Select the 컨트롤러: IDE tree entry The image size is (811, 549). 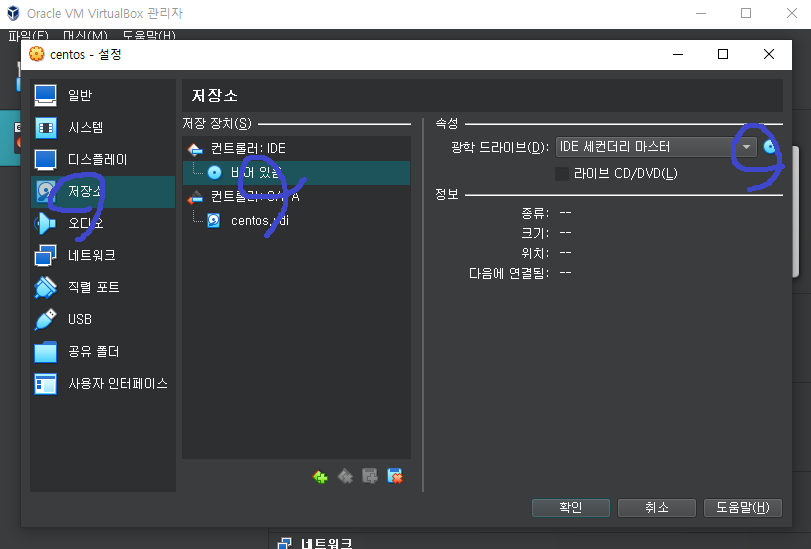296,149
